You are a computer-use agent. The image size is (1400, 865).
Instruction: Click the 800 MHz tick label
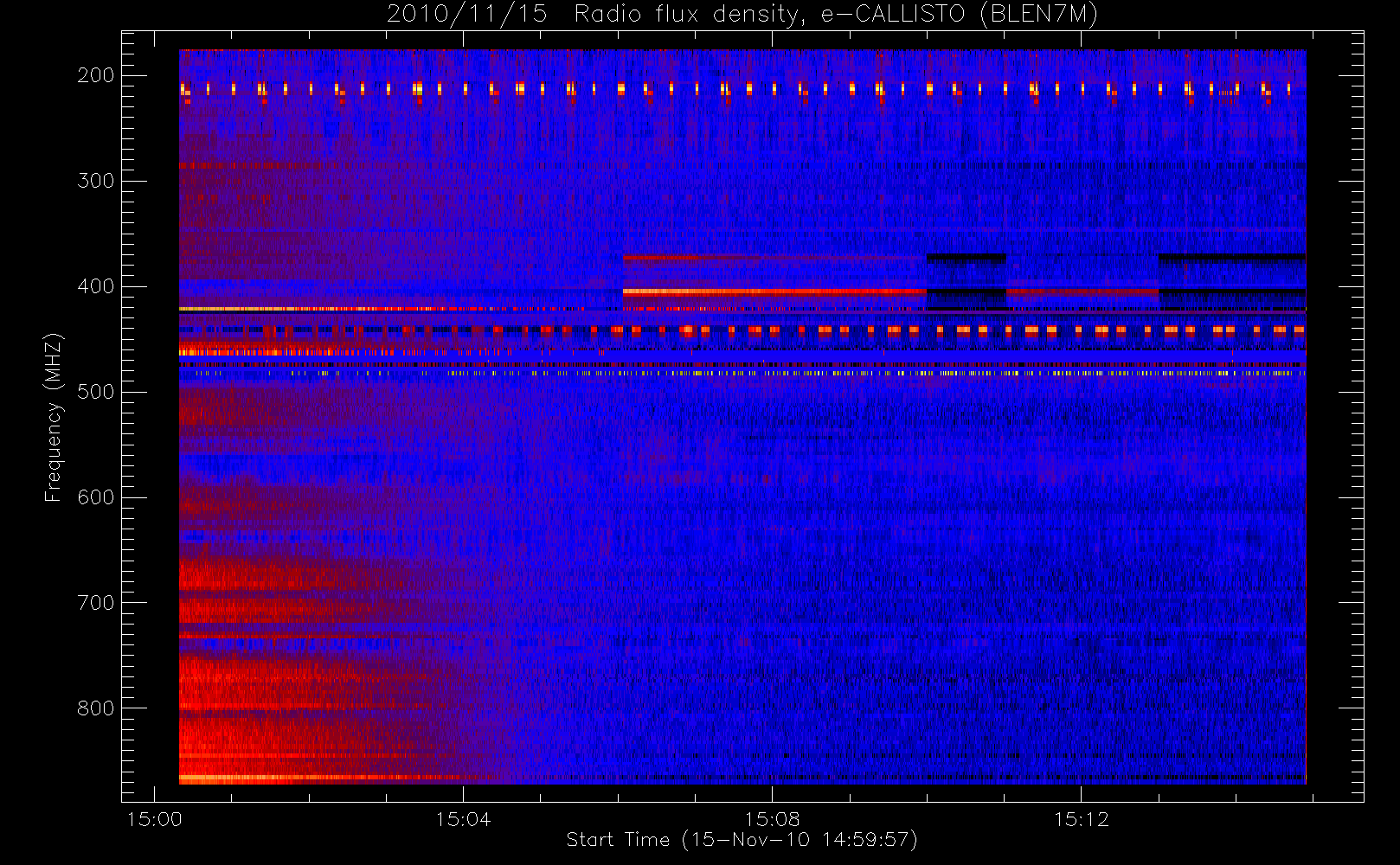(x=96, y=708)
